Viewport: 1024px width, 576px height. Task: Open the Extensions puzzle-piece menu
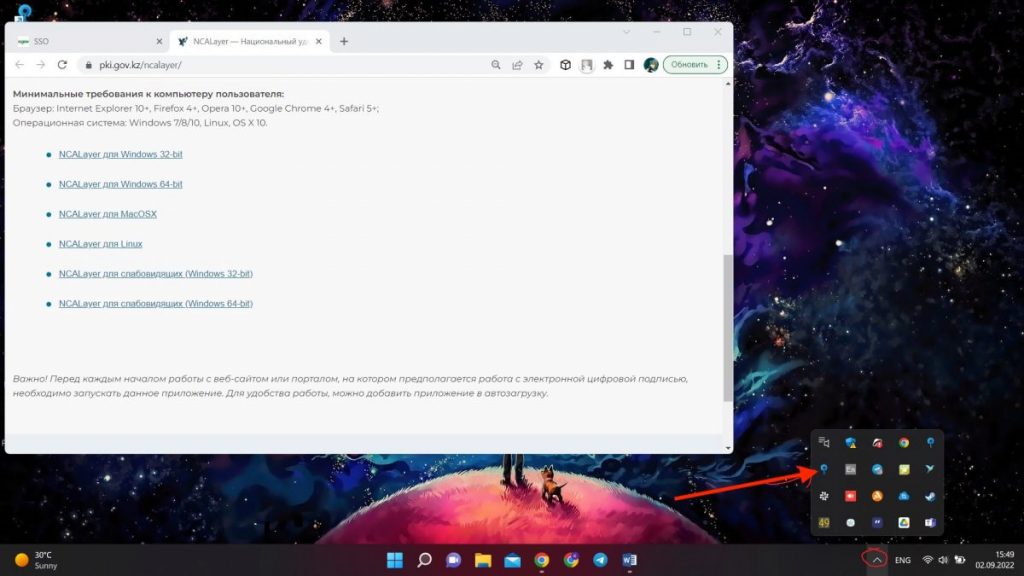point(608,65)
